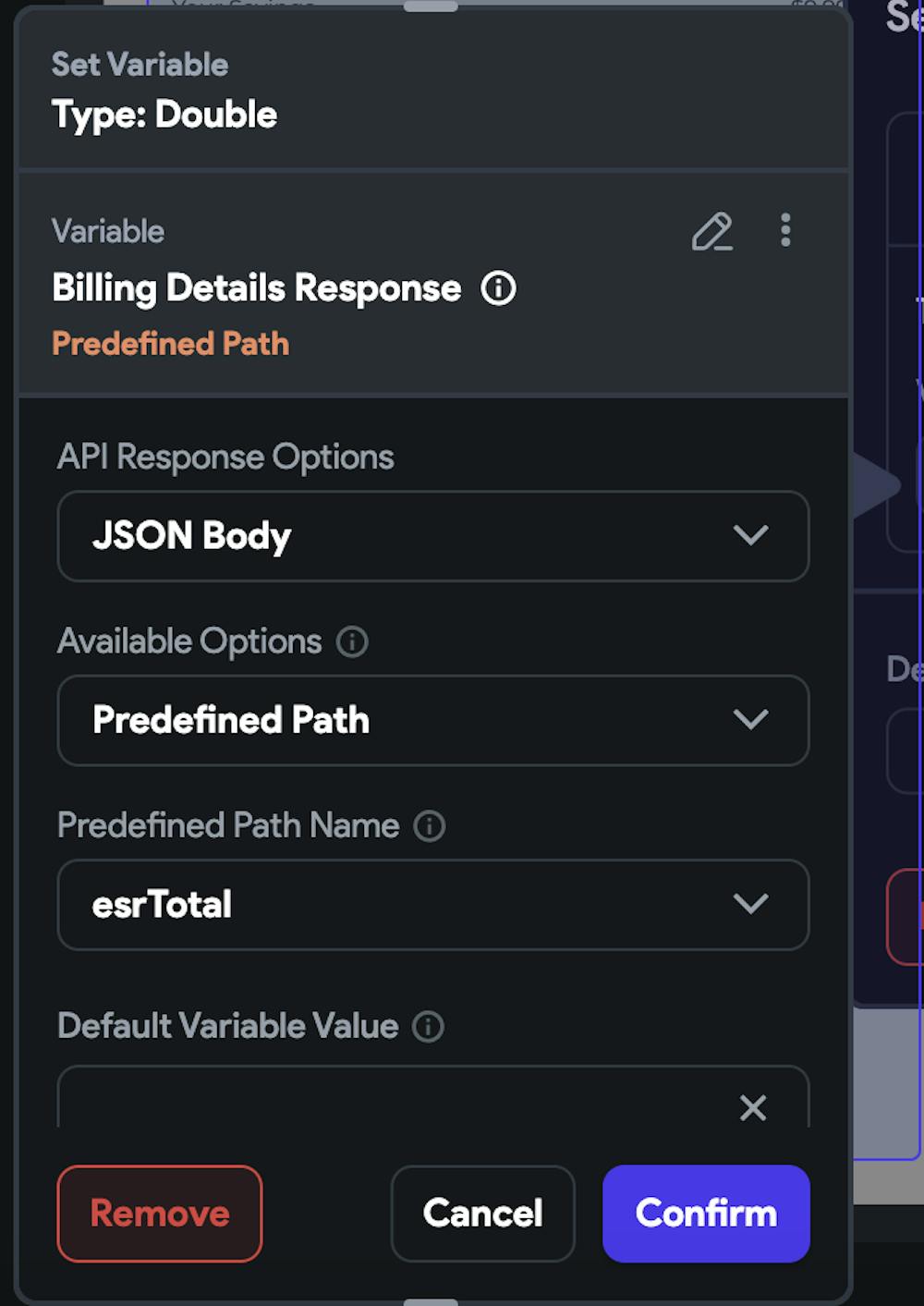Click info icon next to Billing Details Response
Screen dimensions: 924x1306
coord(499,288)
